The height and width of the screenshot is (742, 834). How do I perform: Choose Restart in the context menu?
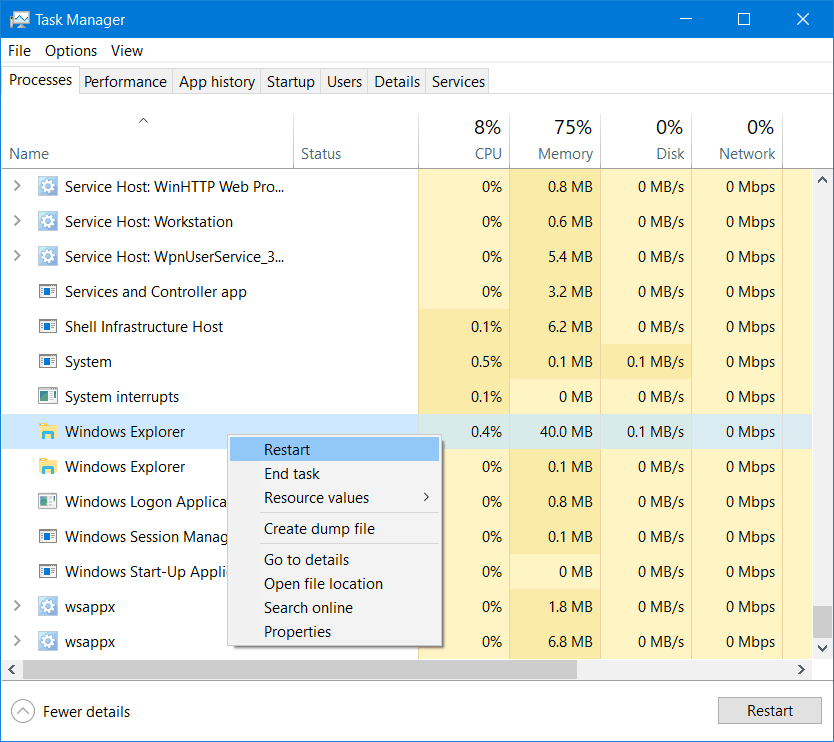click(x=335, y=450)
